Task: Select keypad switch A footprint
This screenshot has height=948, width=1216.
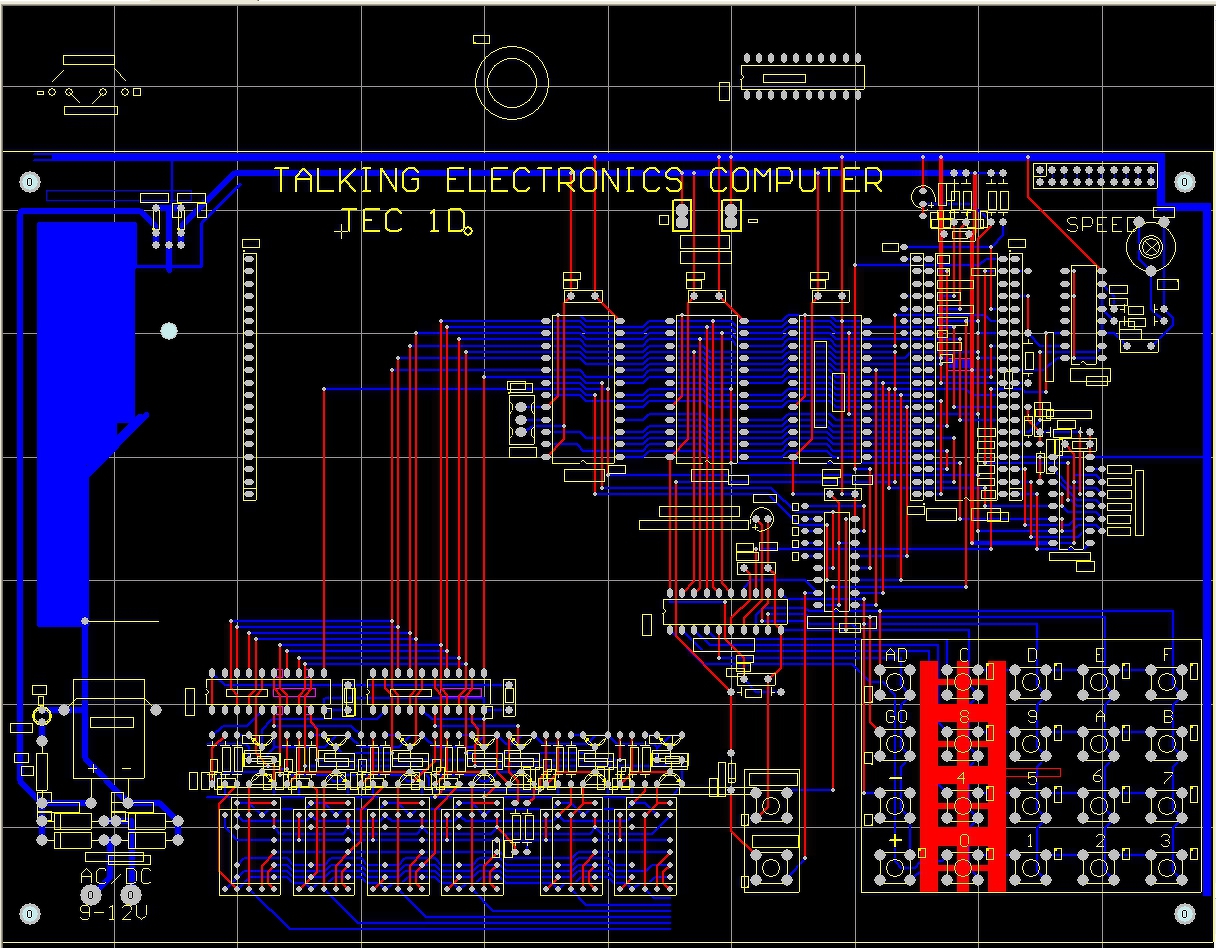Action: click(1099, 744)
